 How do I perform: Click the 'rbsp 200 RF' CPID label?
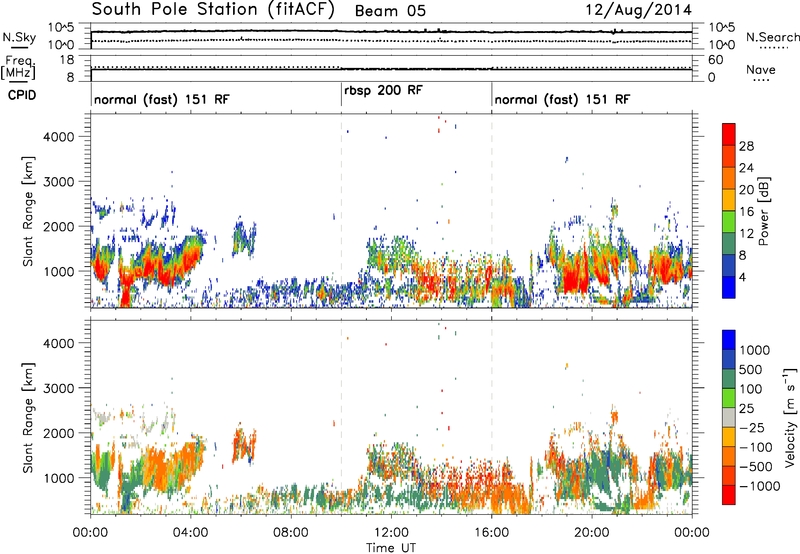point(383,91)
